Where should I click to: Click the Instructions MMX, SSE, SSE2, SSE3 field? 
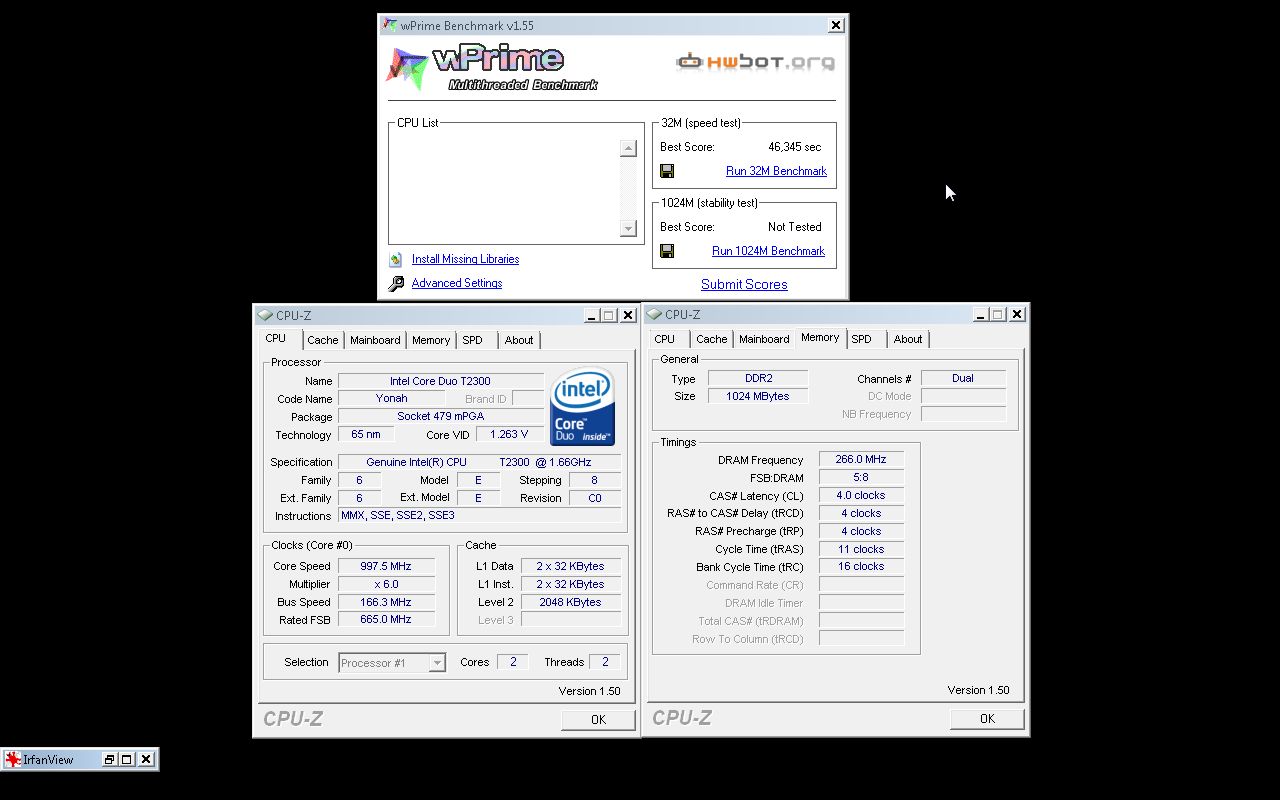point(479,515)
